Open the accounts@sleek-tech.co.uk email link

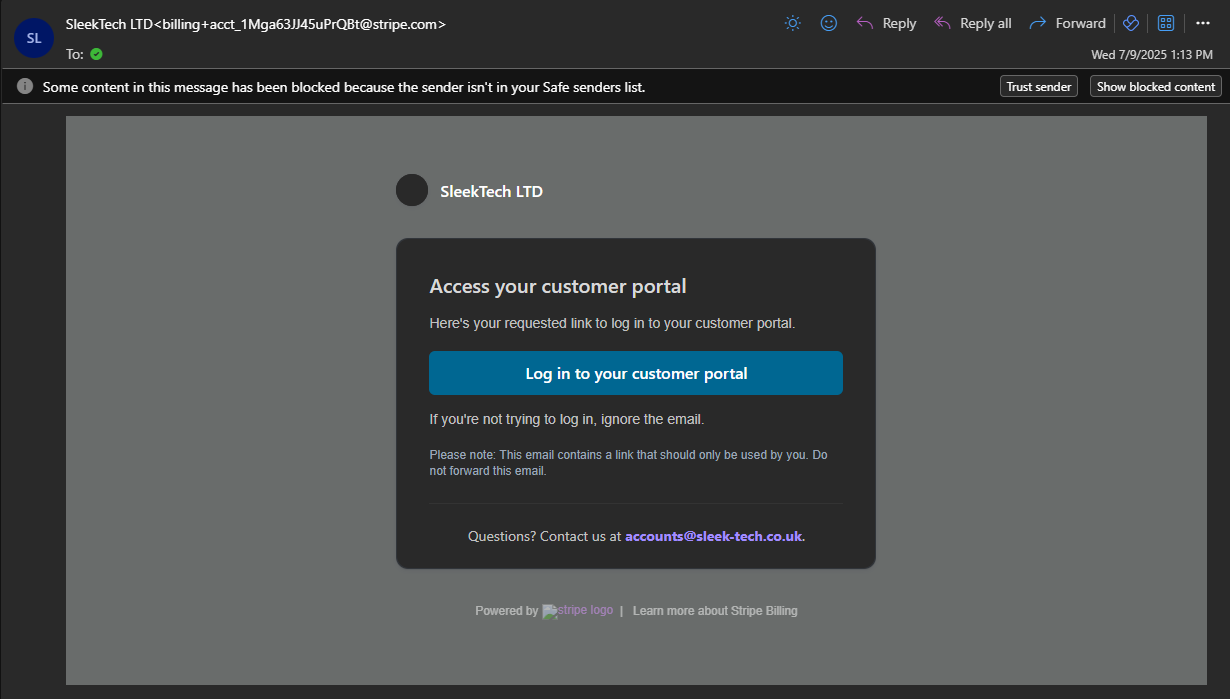point(714,536)
